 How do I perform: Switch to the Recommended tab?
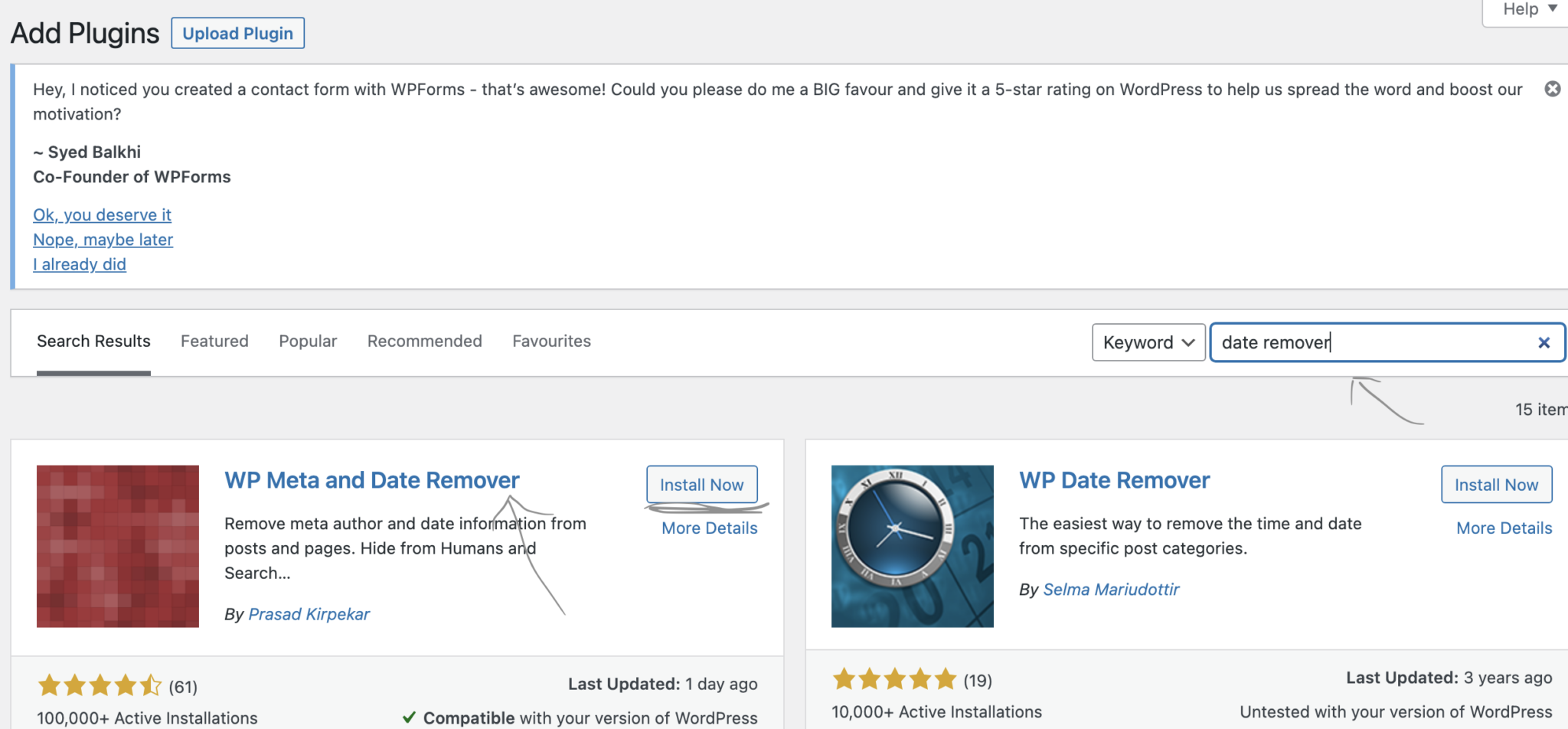[425, 342]
